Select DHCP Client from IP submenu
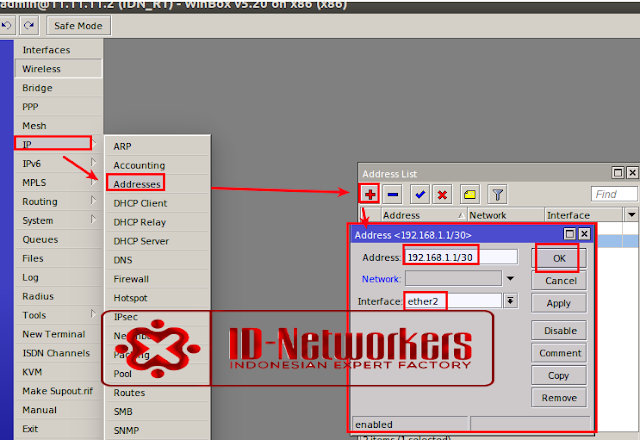This screenshot has width=640, height=440. pyautogui.click(x=158, y=203)
